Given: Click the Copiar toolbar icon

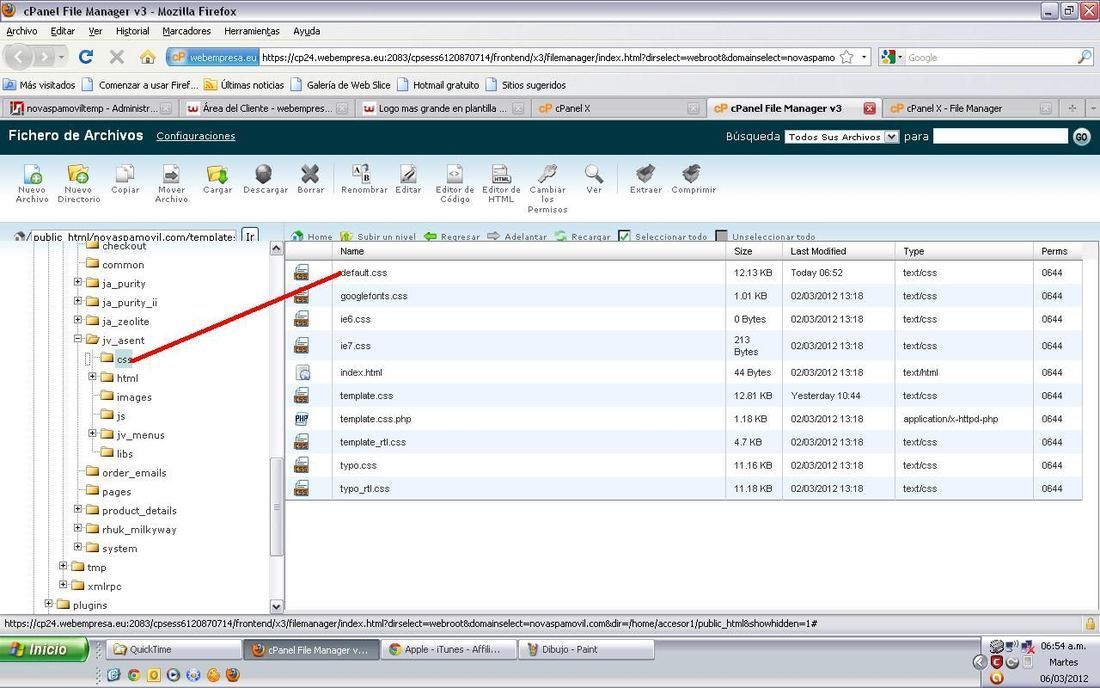Looking at the screenshot, I should [125, 174].
